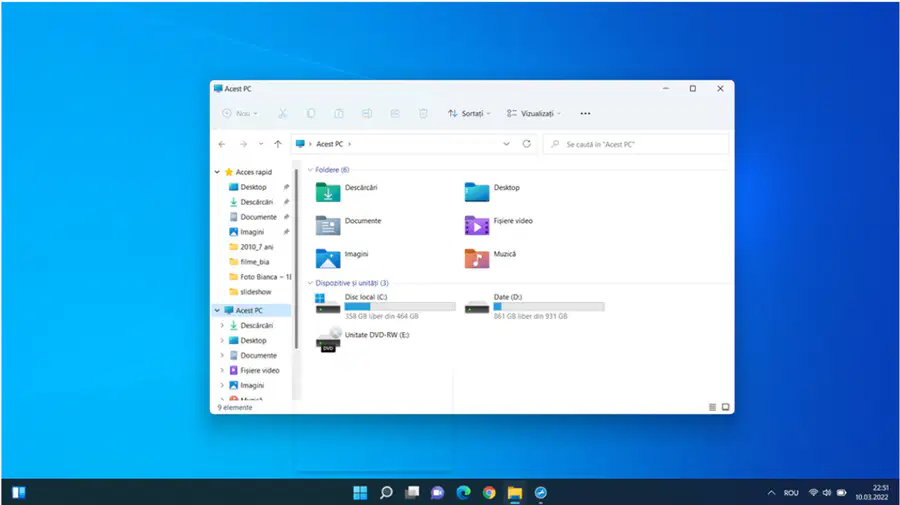Click the navigation pane scrollbar
The height and width of the screenshot is (505, 900).
(296, 258)
